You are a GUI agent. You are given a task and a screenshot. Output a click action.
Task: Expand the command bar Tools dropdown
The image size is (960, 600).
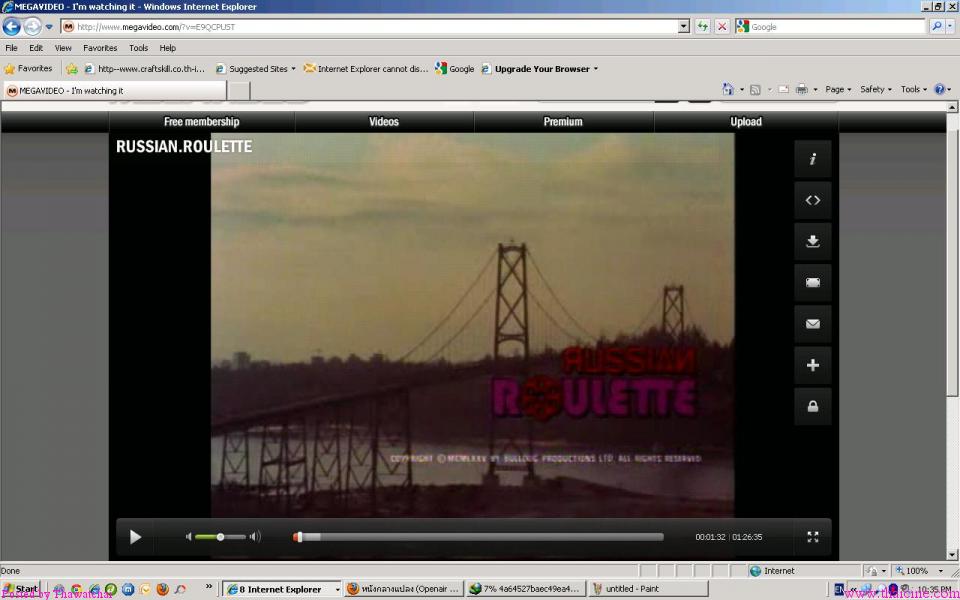[913, 89]
